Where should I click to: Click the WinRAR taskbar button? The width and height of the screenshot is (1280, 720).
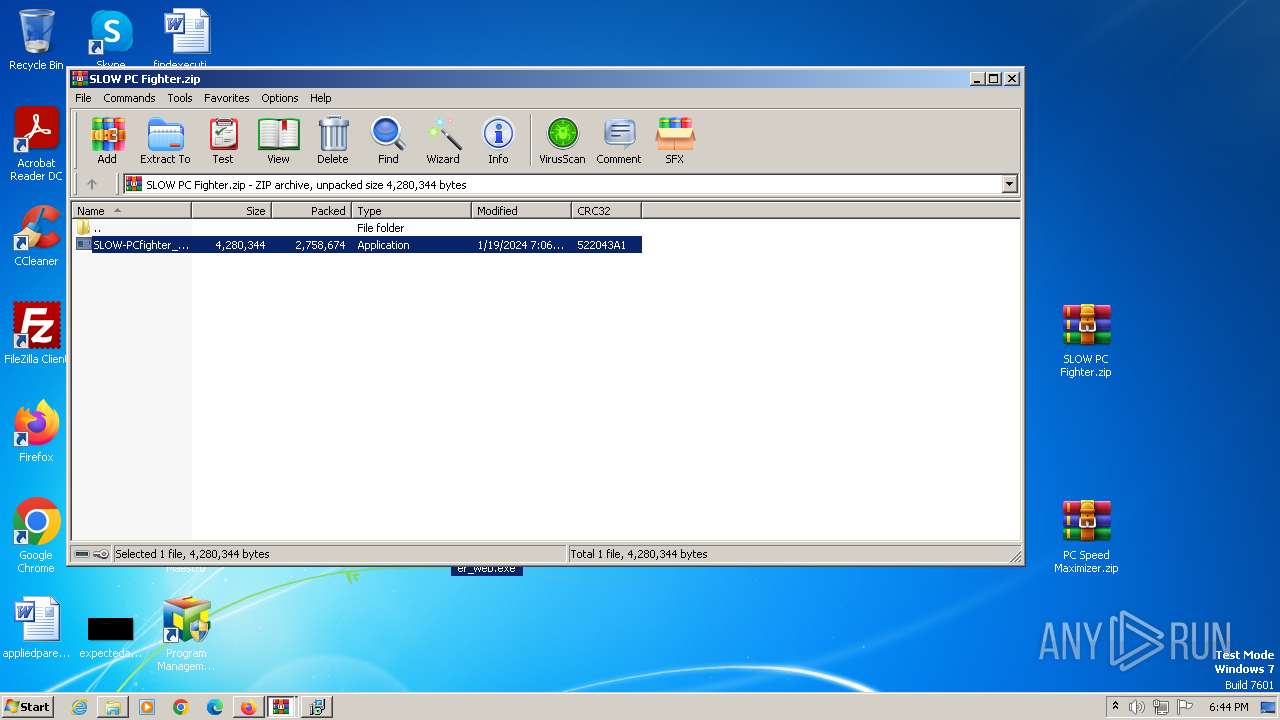coord(281,707)
